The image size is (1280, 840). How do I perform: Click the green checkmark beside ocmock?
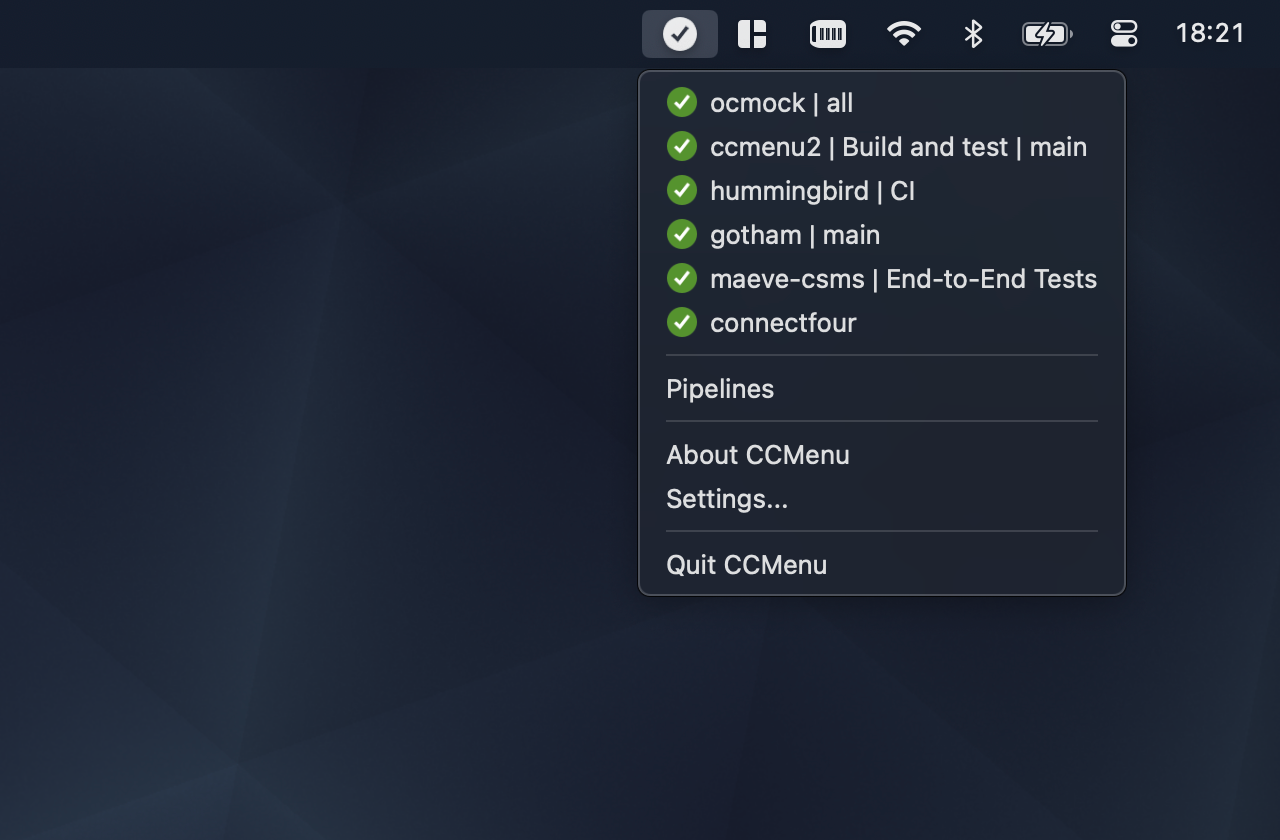(x=681, y=101)
